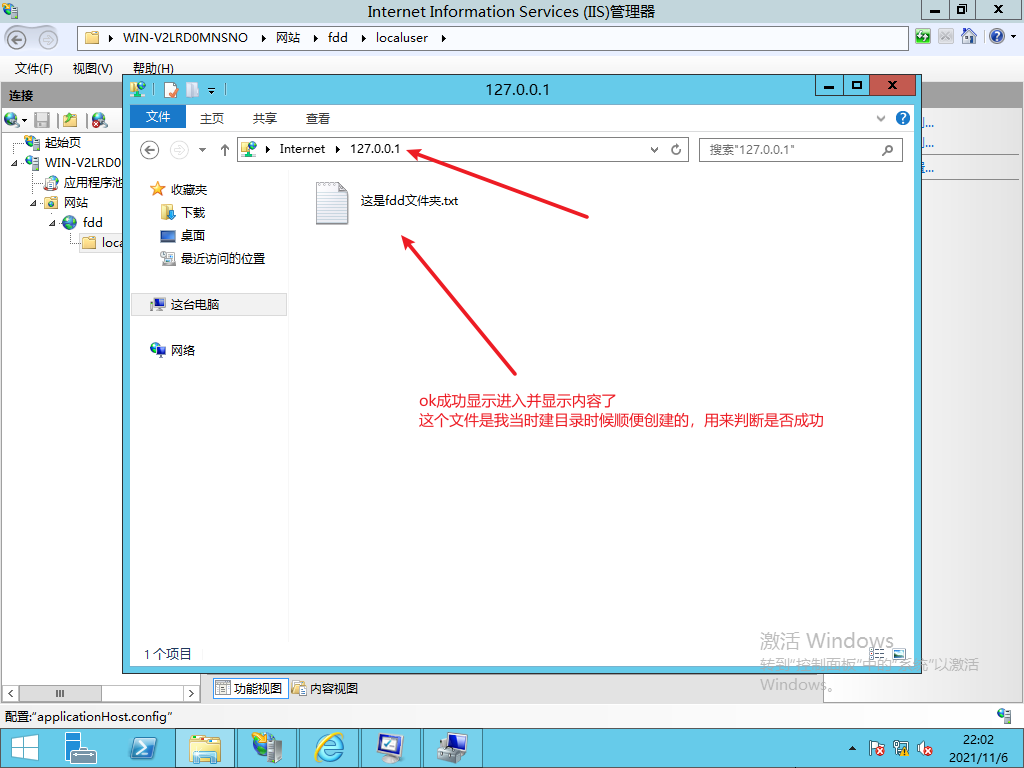Screen dimensions: 1024x768
Task: Click 网站 in IIS Manager breadcrumb path
Action: (x=288, y=38)
